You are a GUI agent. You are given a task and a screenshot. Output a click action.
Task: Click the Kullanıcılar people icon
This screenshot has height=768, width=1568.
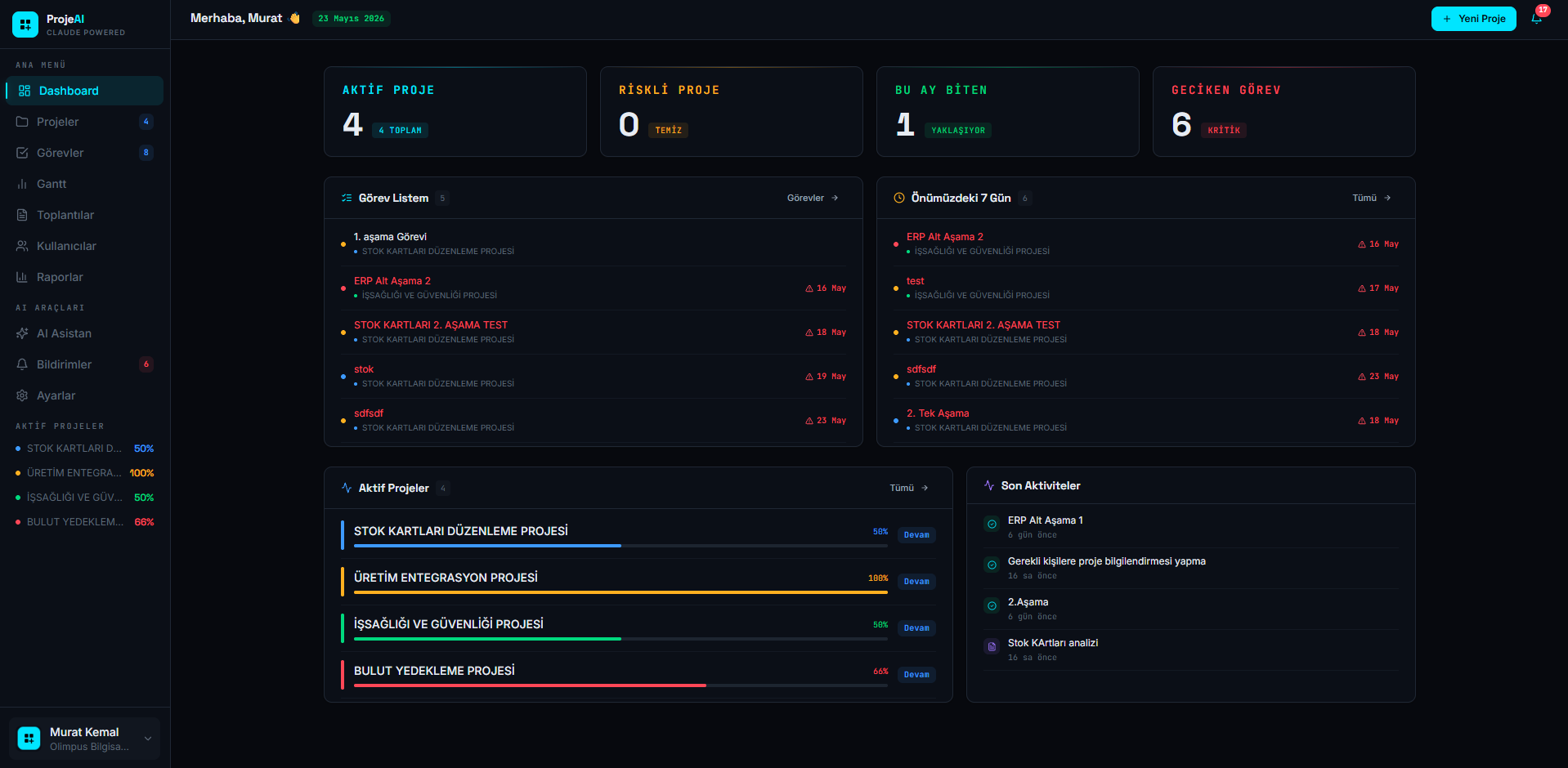coord(22,246)
